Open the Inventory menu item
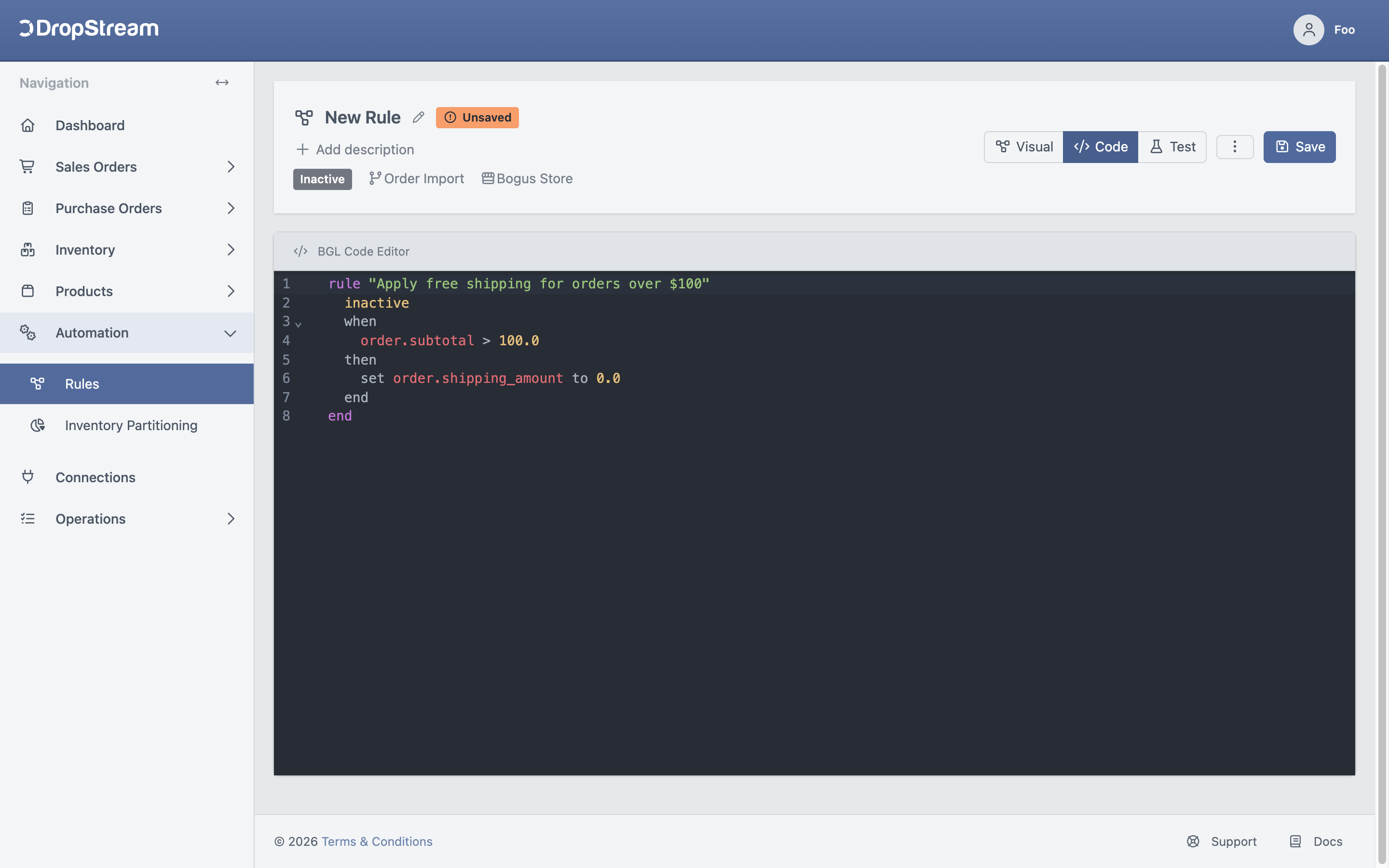 [x=85, y=250]
